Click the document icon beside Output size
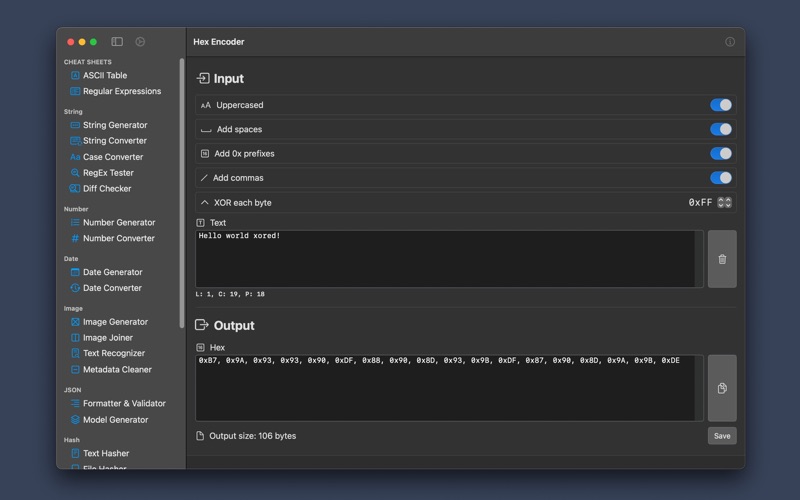Viewport: 800px width, 500px height. click(x=200, y=436)
